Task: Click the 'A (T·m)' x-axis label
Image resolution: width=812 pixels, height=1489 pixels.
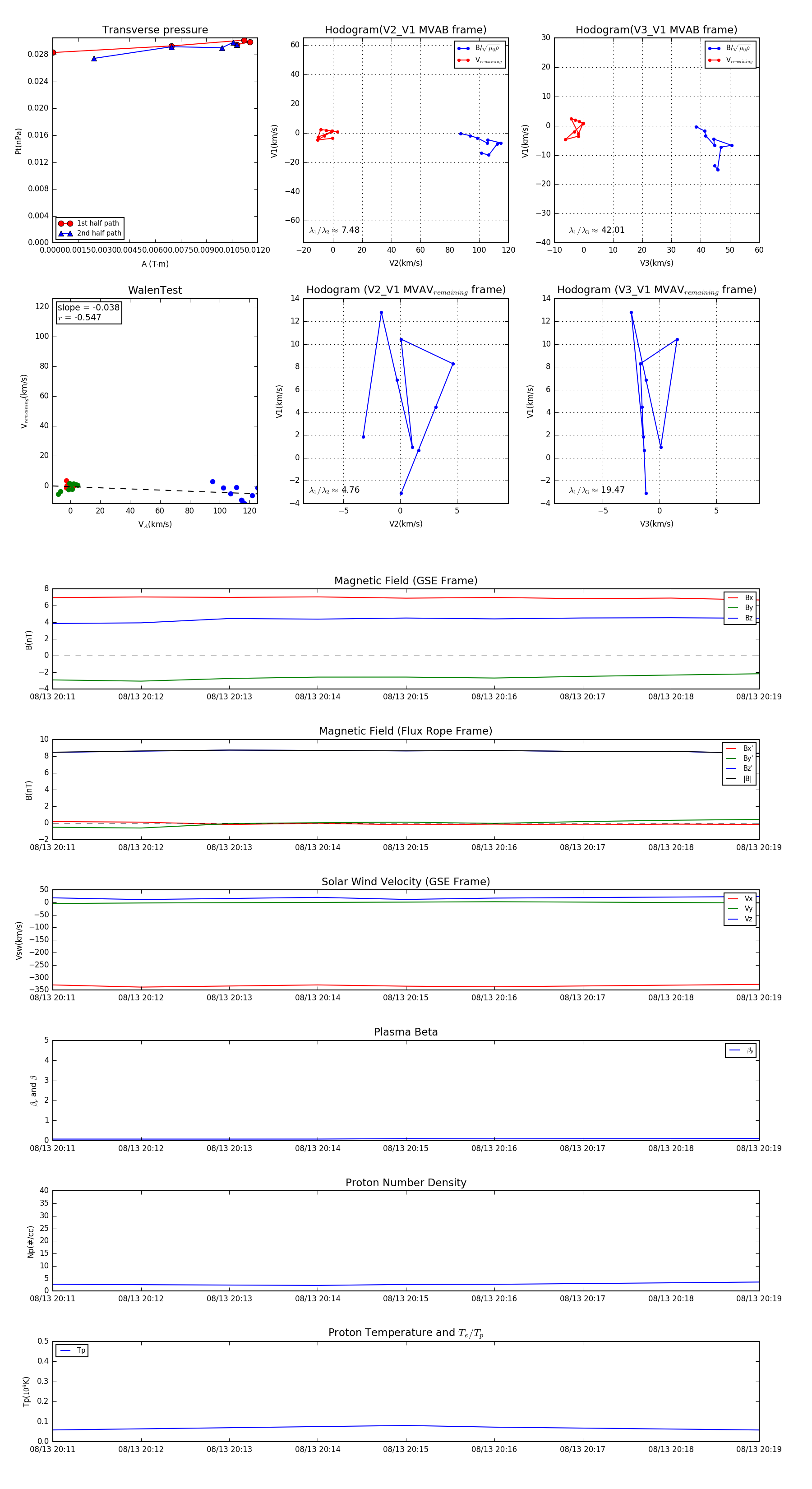Action: coord(155,264)
